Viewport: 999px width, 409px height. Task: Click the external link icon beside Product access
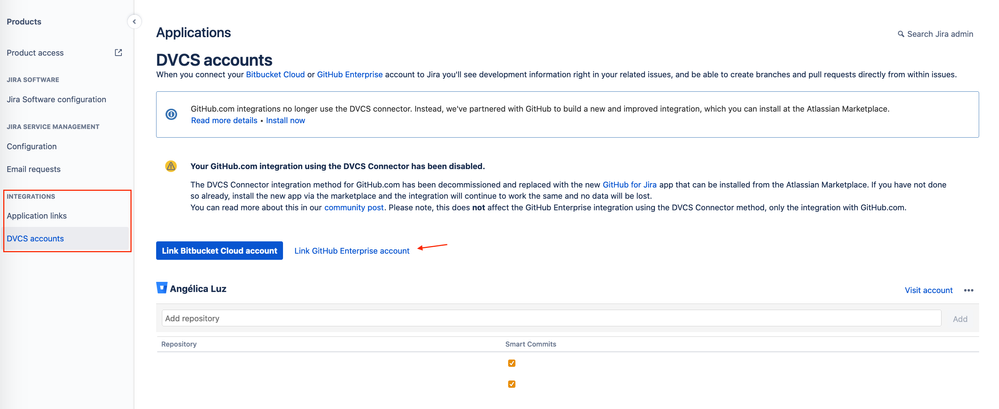point(119,53)
